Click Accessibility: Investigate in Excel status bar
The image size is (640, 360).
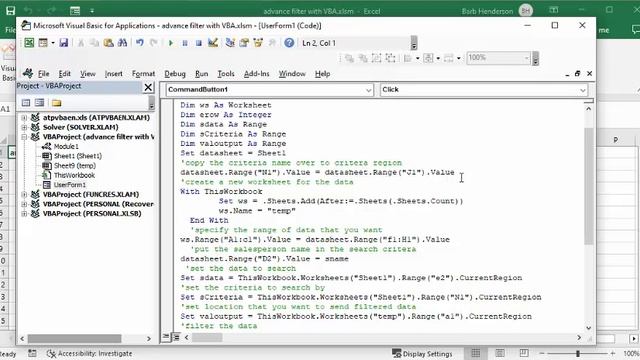(x=89, y=354)
